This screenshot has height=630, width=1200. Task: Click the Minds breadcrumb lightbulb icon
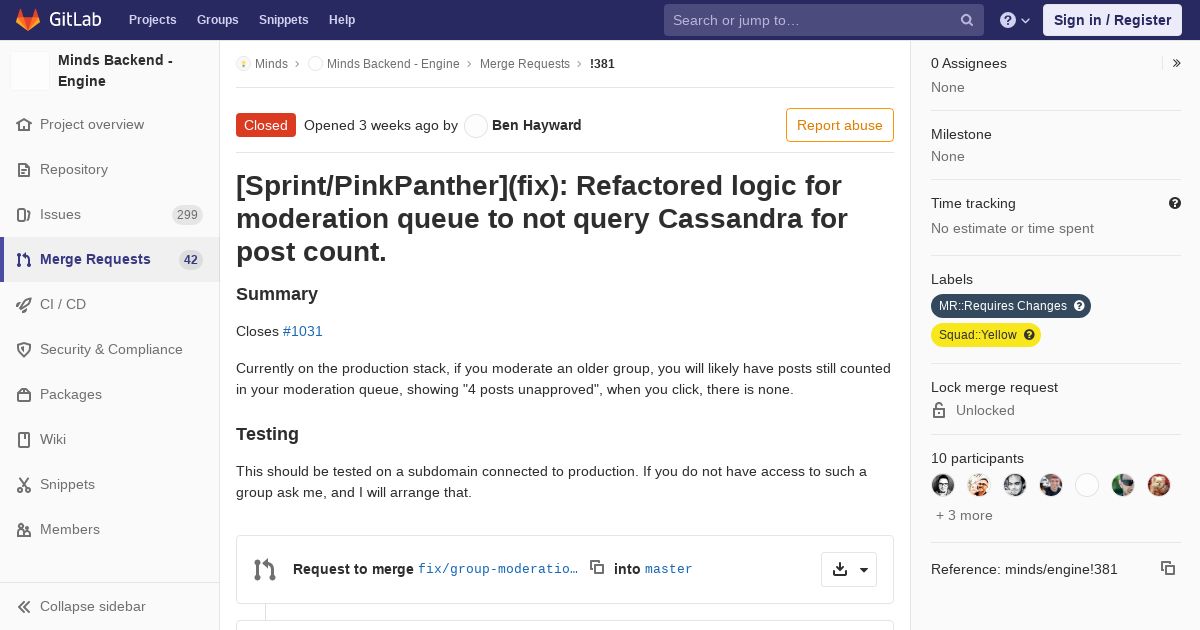243,64
